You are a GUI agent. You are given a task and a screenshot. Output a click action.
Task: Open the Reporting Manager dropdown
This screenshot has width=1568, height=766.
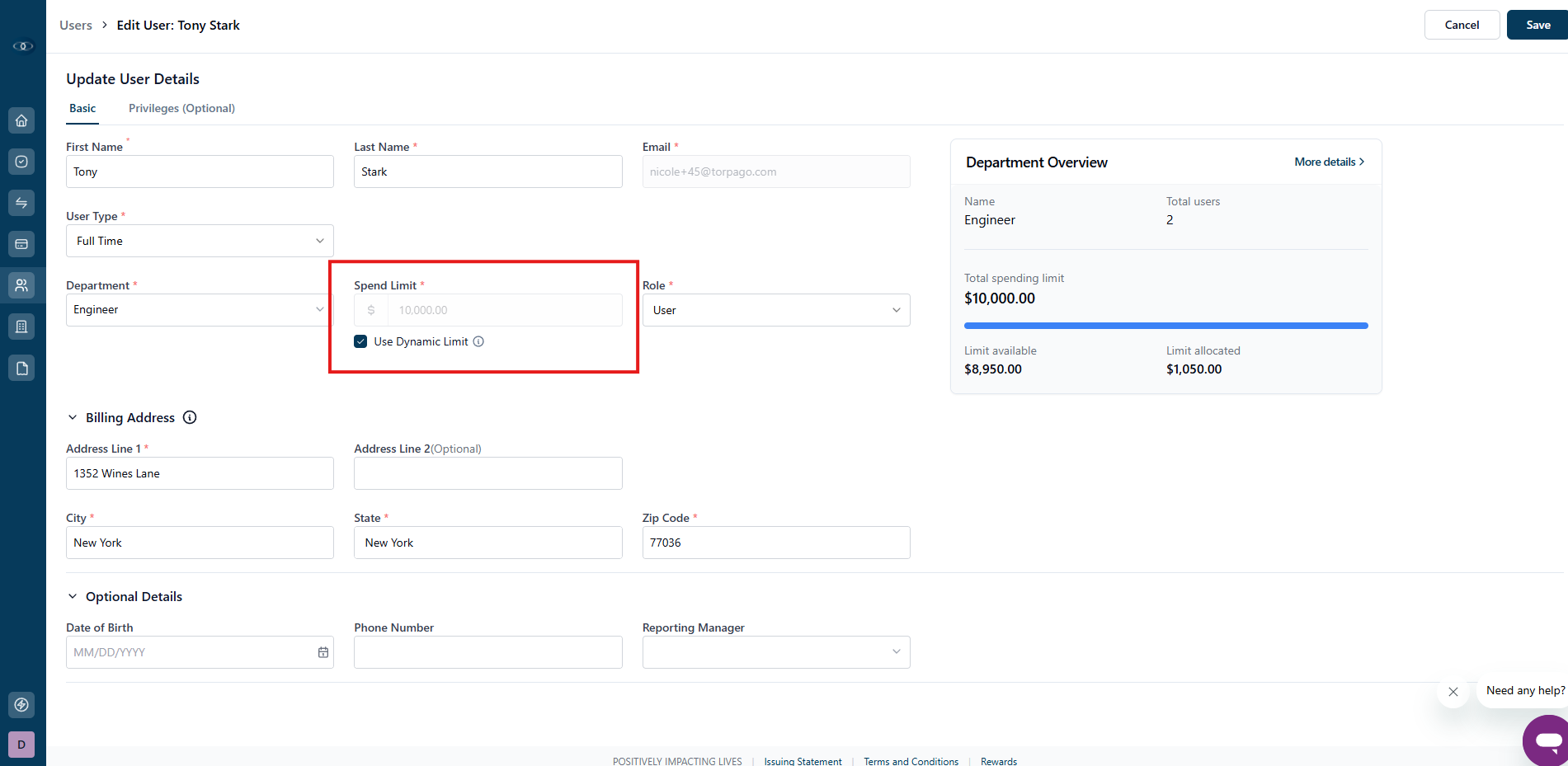(x=776, y=652)
